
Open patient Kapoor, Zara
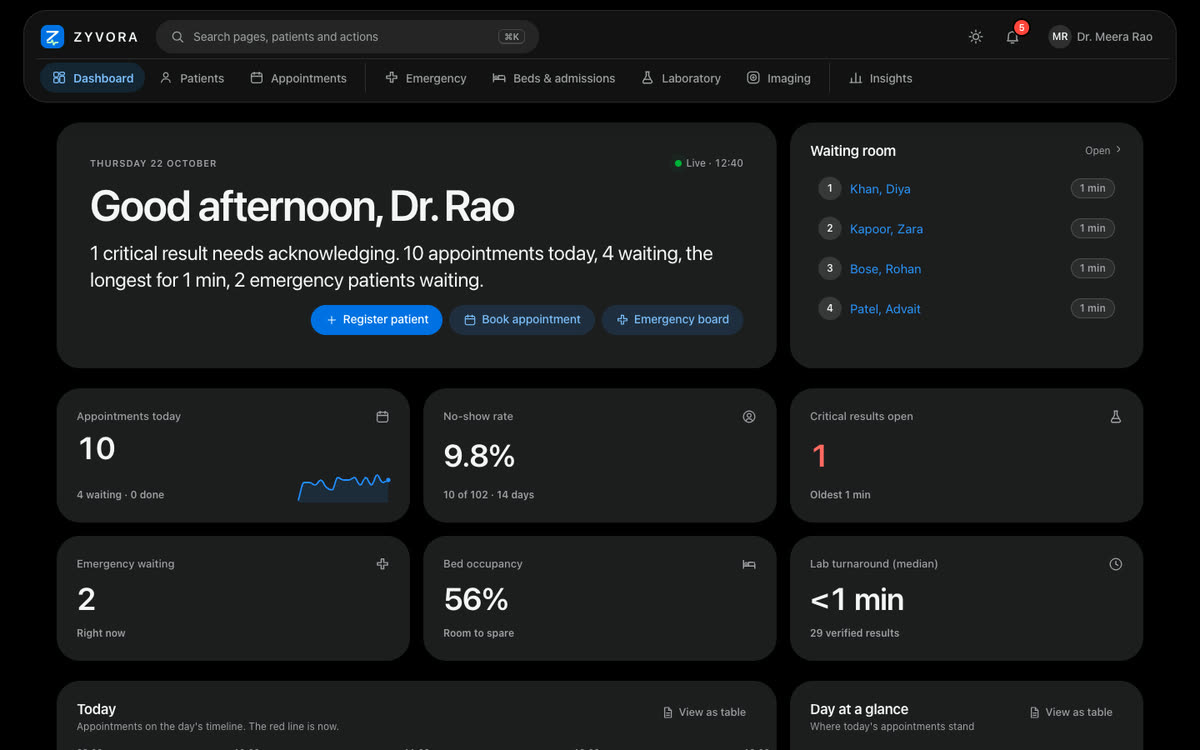tap(886, 229)
